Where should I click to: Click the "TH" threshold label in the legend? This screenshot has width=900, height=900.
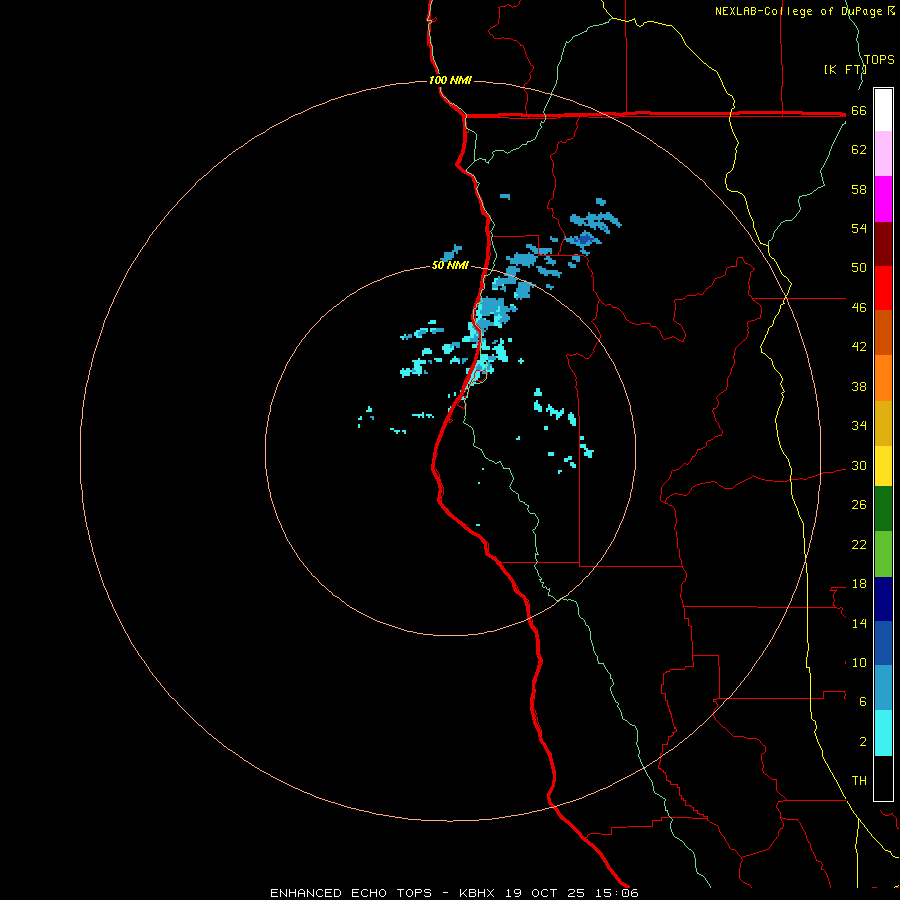[859, 781]
